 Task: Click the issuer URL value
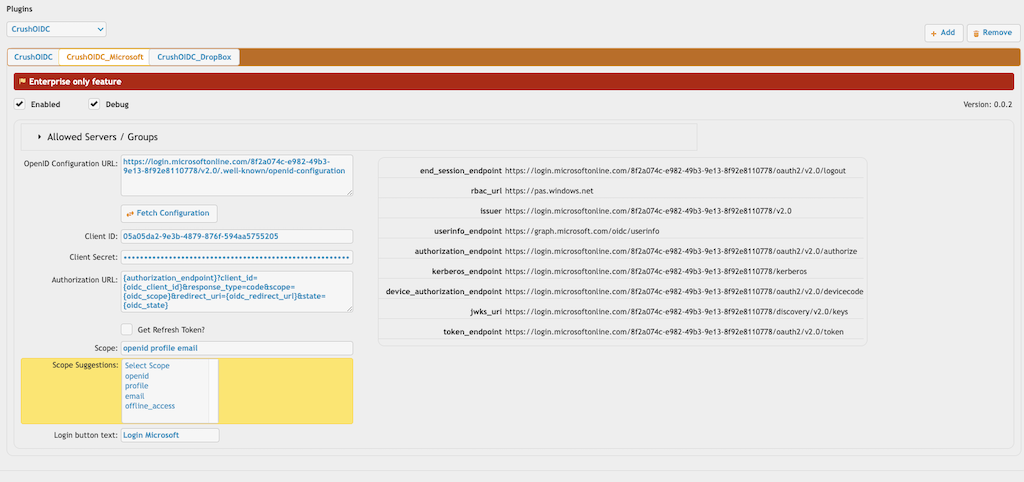650,211
